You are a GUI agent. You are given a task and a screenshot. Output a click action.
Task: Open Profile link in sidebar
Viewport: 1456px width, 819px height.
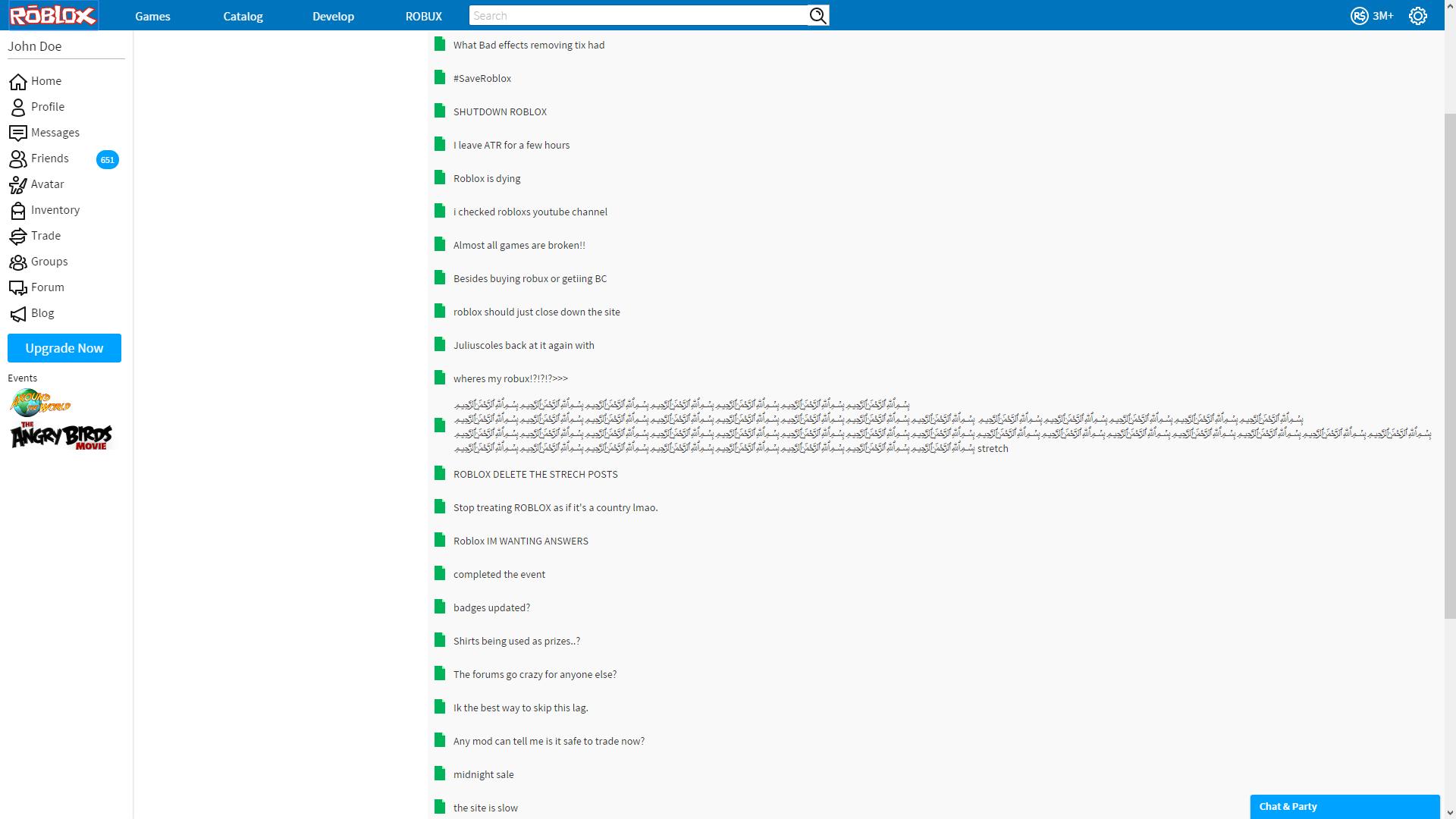(48, 107)
